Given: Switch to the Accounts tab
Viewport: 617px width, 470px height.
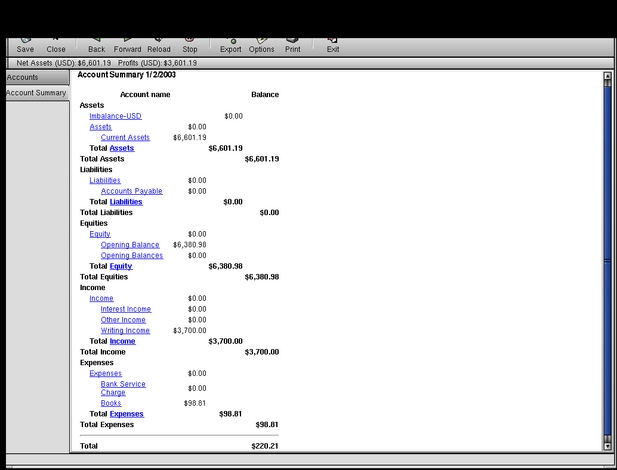Looking at the screenshot, I should pyautogui.click(x=23, y=77).
